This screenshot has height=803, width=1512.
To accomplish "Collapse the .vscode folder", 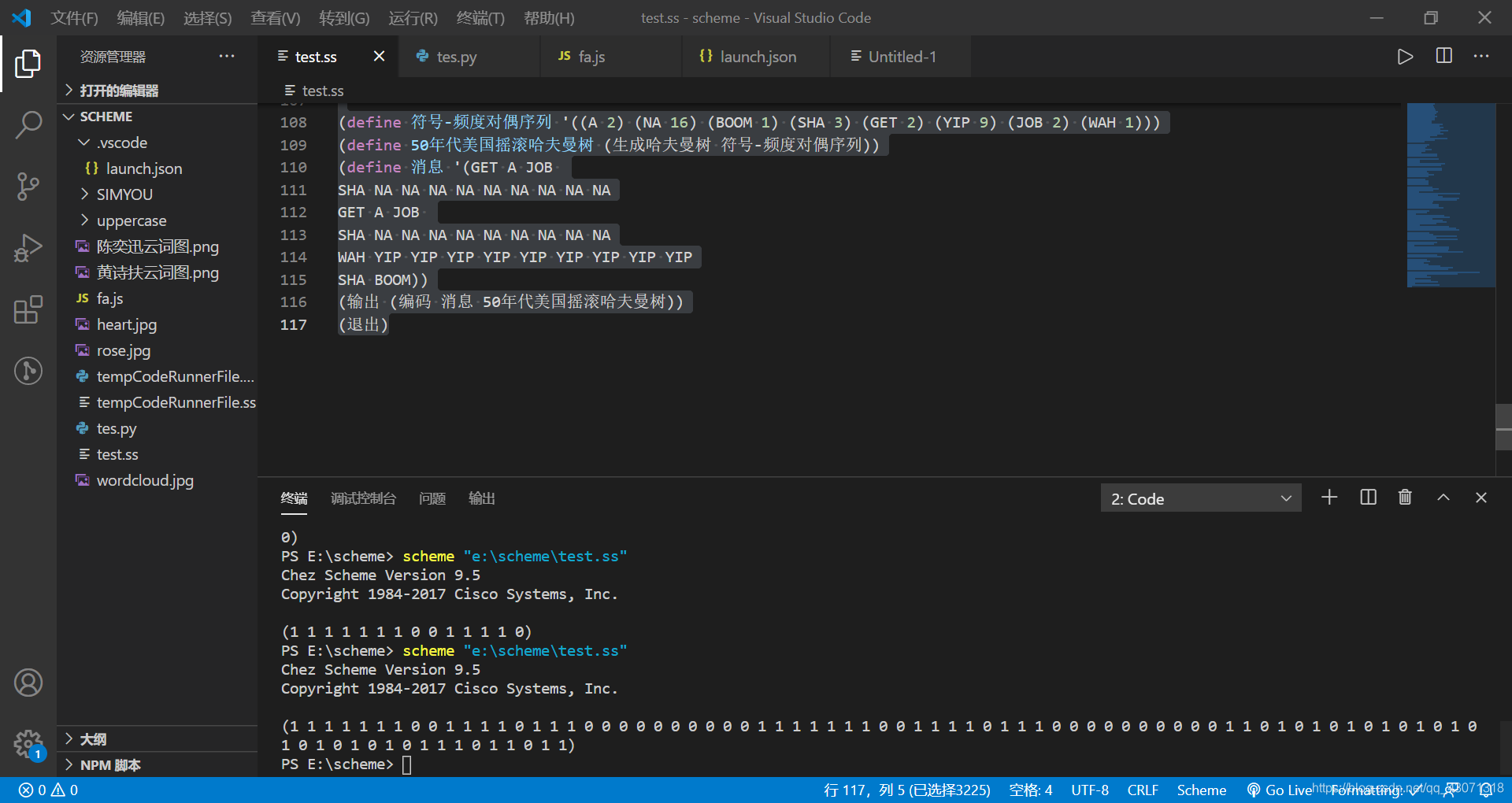I will point(157,142).
